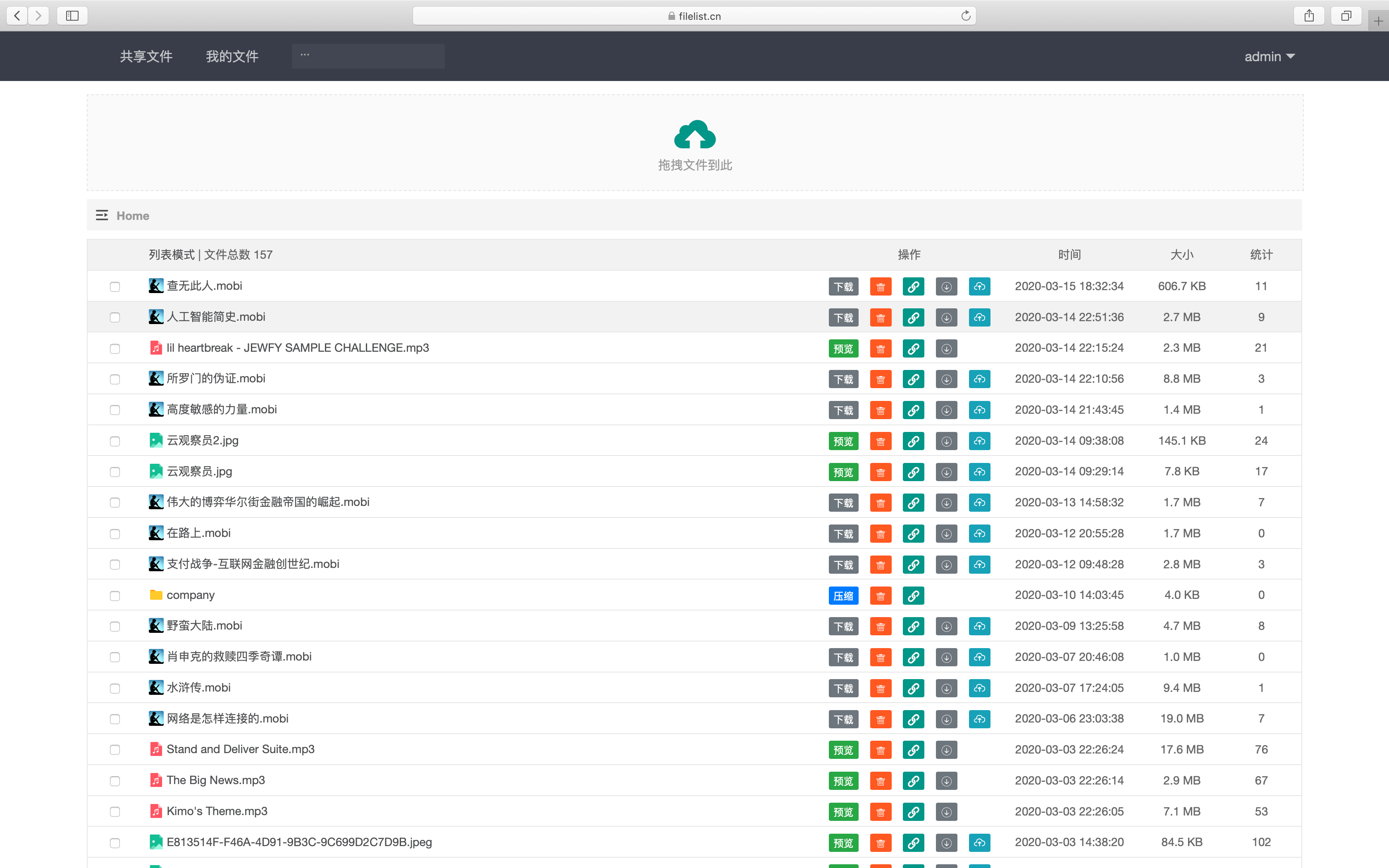The image size is (1389, 868).
Task: Click the filelist.cn address bar
Action: pyautogui.click(x=694, y=16)
